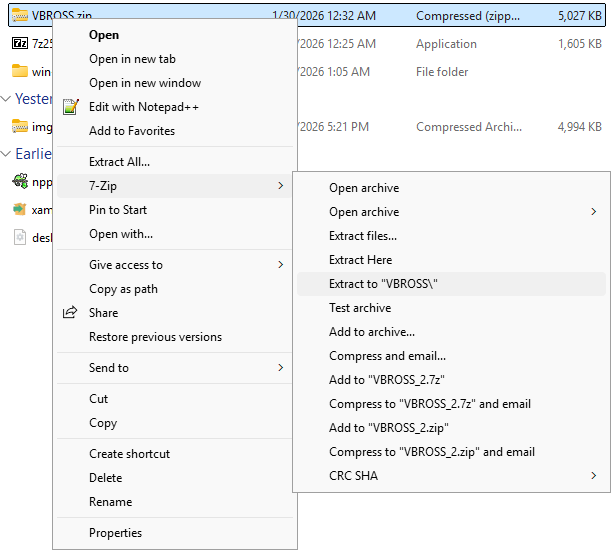Select Test archive in 7-Zip submenu

pos(360,308)
